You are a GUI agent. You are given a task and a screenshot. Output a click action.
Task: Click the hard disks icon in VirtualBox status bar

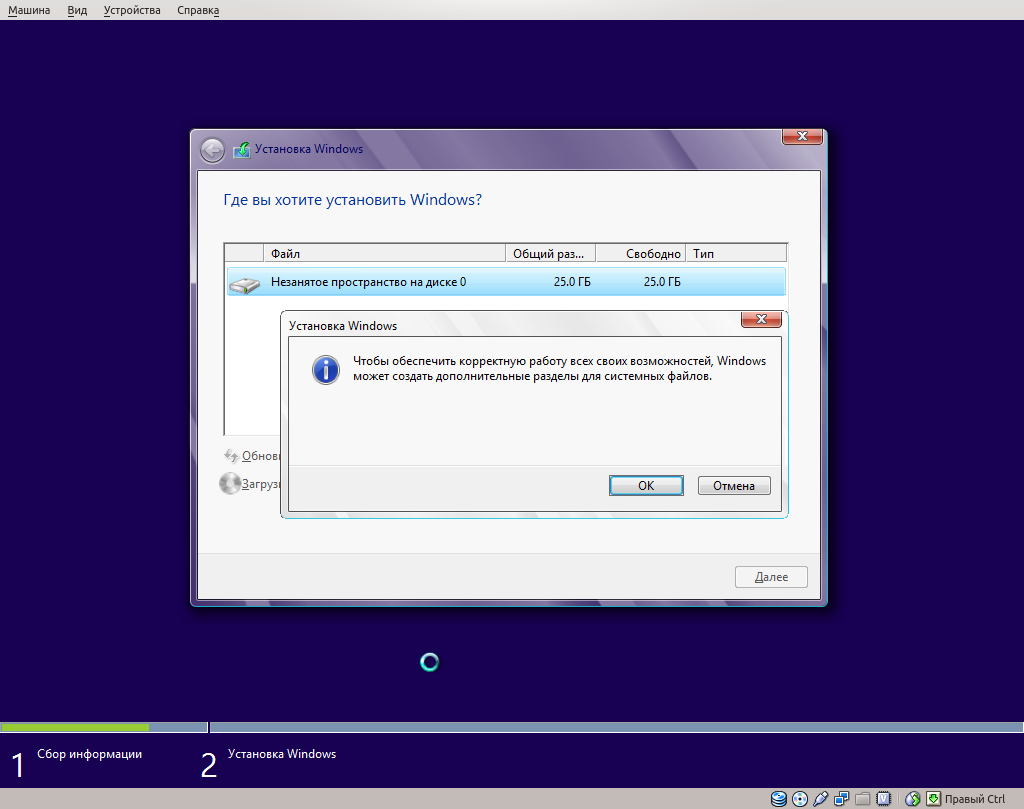(x=778, y=799)
